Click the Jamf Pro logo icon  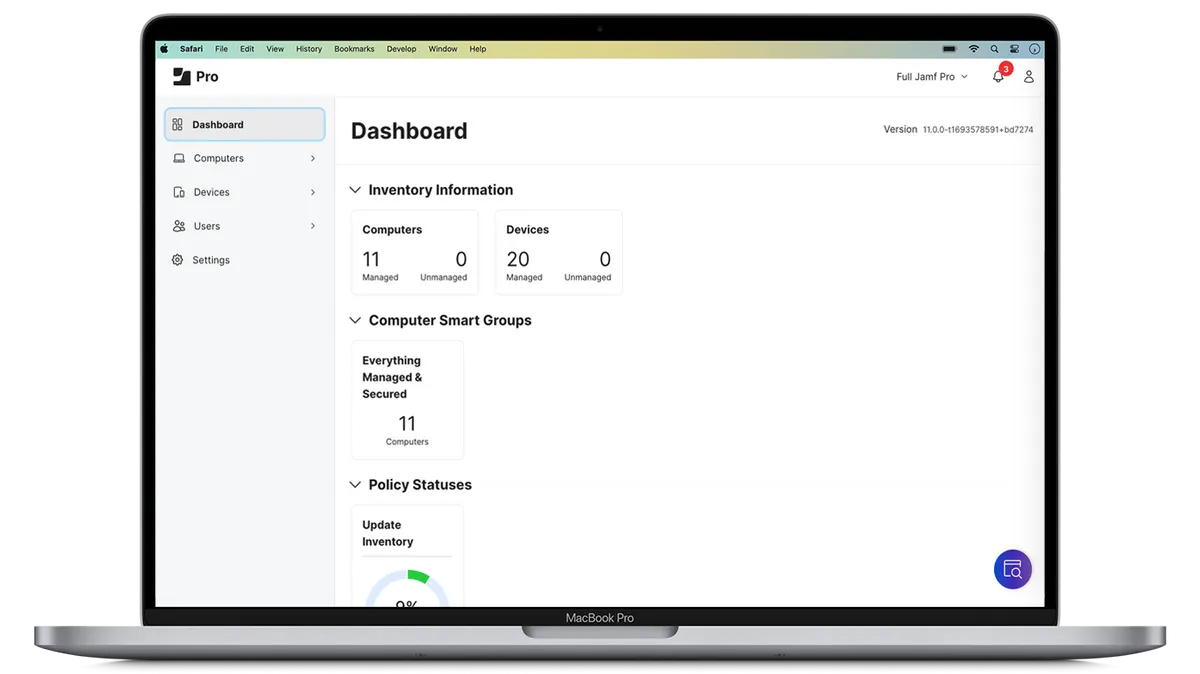click(x=181, y=77)
